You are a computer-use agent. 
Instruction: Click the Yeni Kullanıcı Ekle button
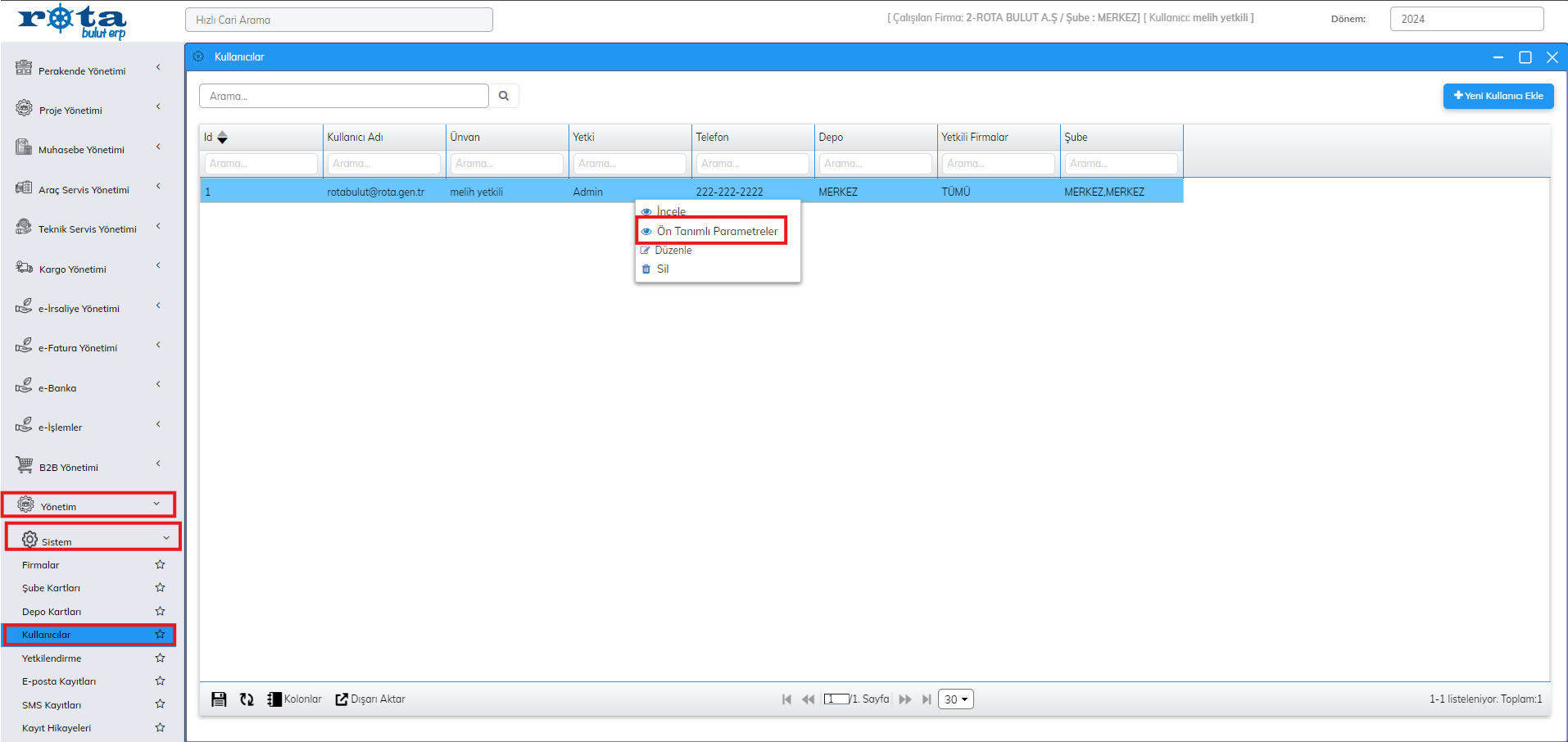coord(1498,96)
